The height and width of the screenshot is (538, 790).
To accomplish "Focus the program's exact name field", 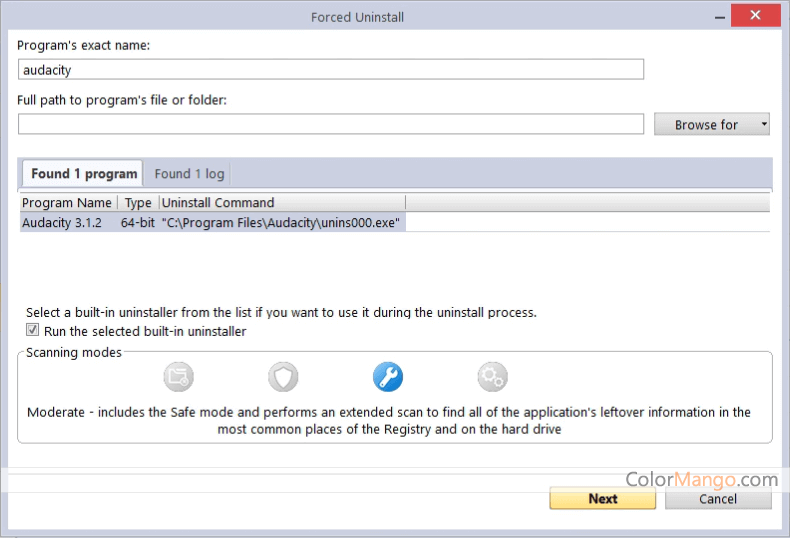I will 330,70.
